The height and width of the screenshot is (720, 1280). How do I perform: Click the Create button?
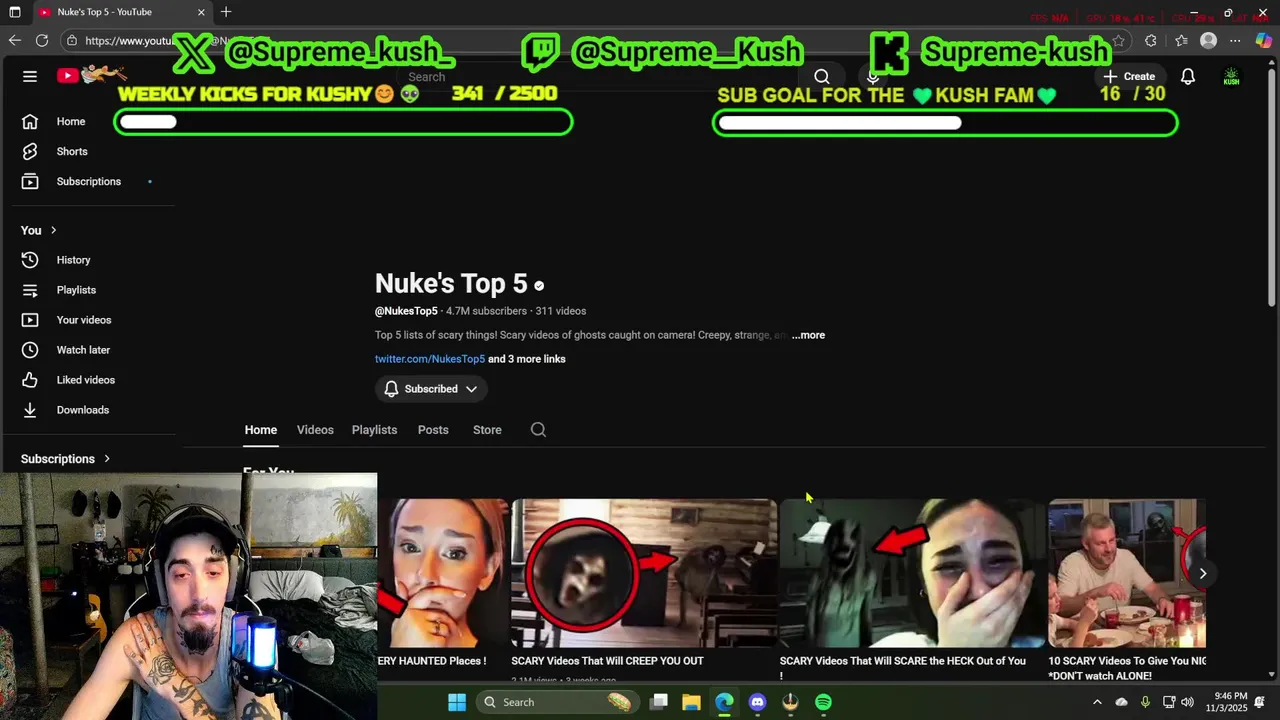[1129, 76]
